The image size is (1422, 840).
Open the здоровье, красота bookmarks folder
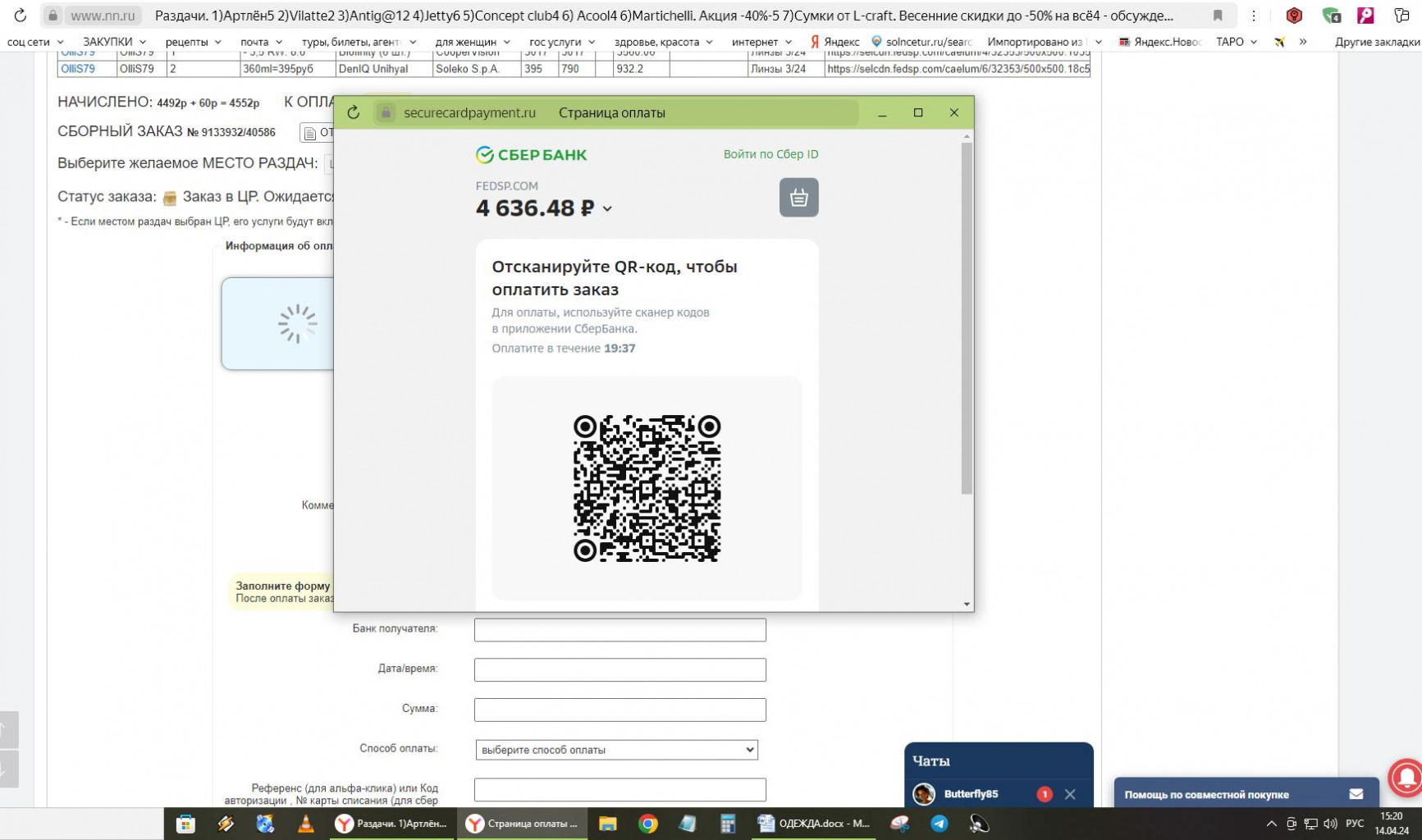(663, 42)
